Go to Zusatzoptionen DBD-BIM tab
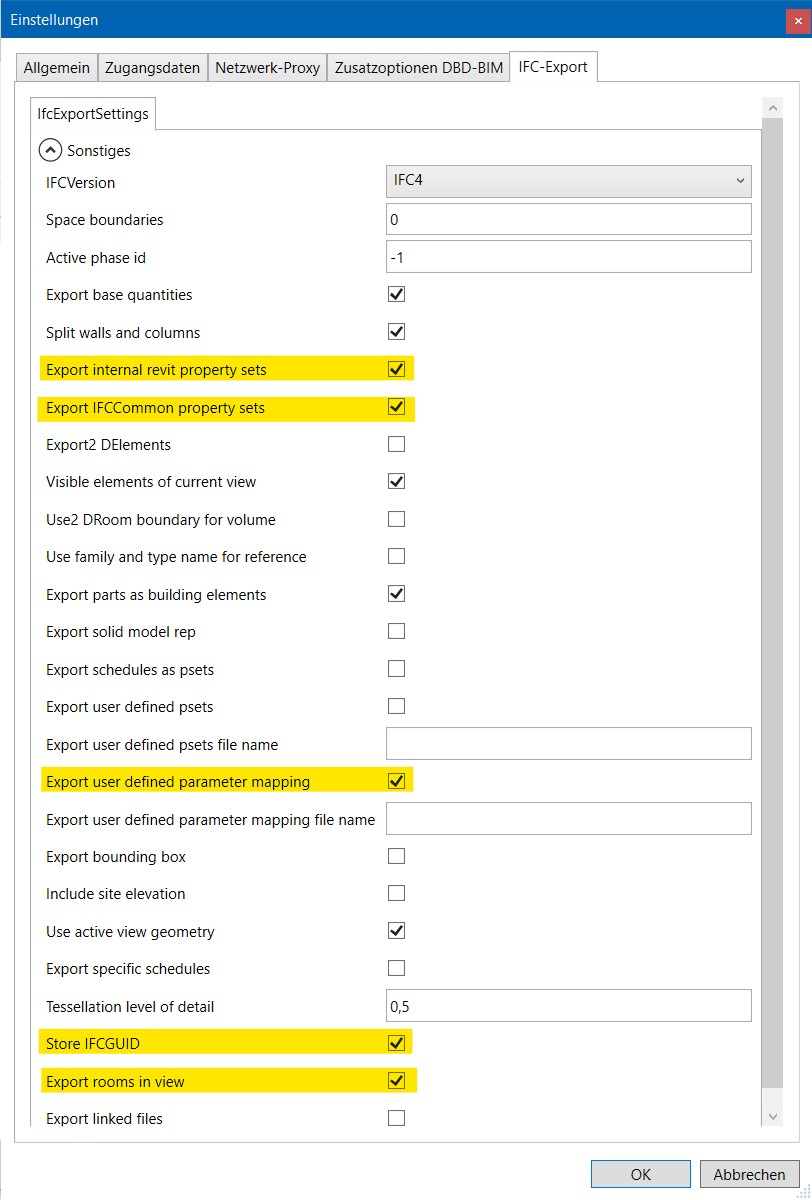The width and height of the screenshot is (812, 1200). coord(418,68)
